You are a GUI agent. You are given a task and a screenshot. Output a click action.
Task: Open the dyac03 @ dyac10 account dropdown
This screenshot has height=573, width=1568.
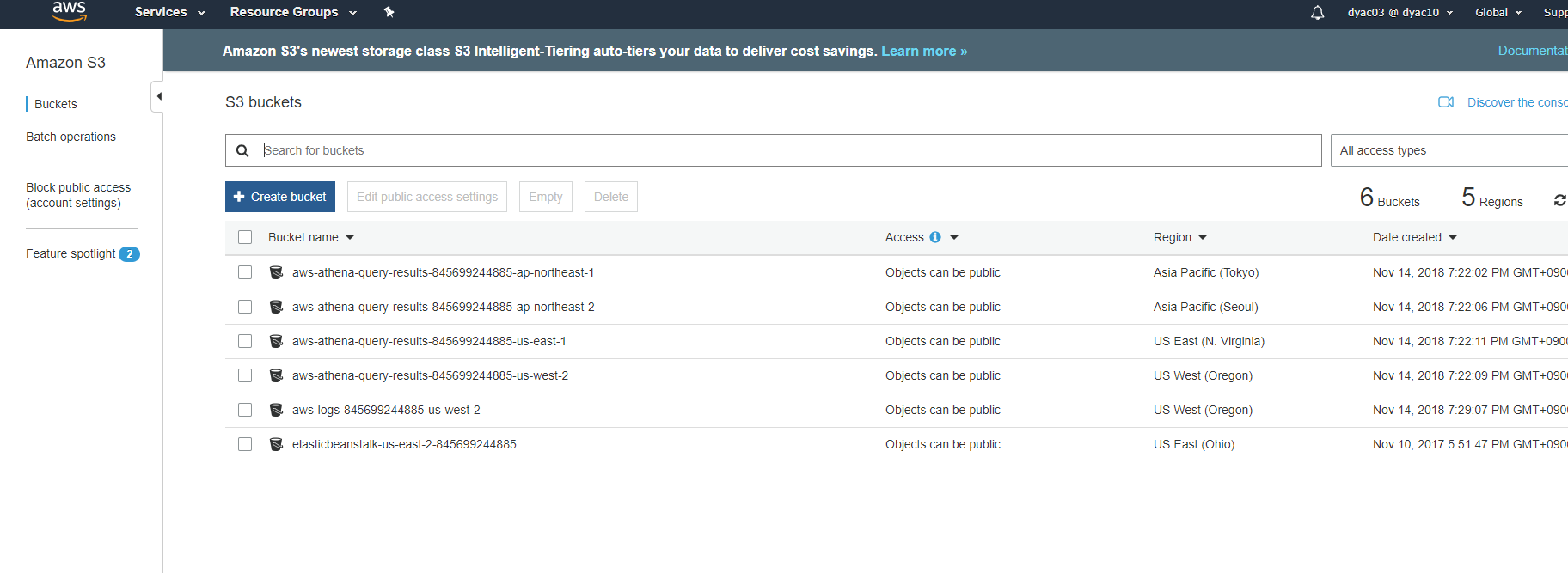[1400, 13]
